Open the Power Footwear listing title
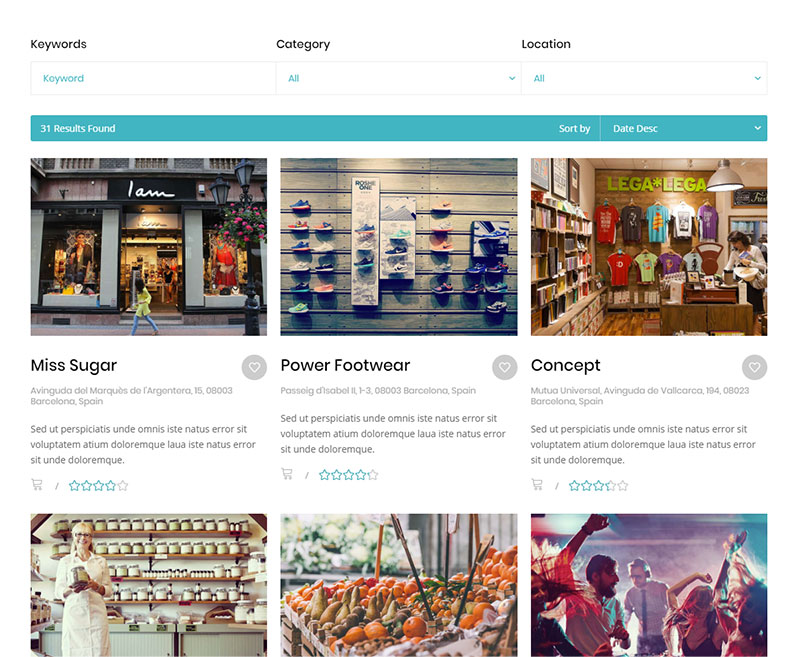 point(345,365)
